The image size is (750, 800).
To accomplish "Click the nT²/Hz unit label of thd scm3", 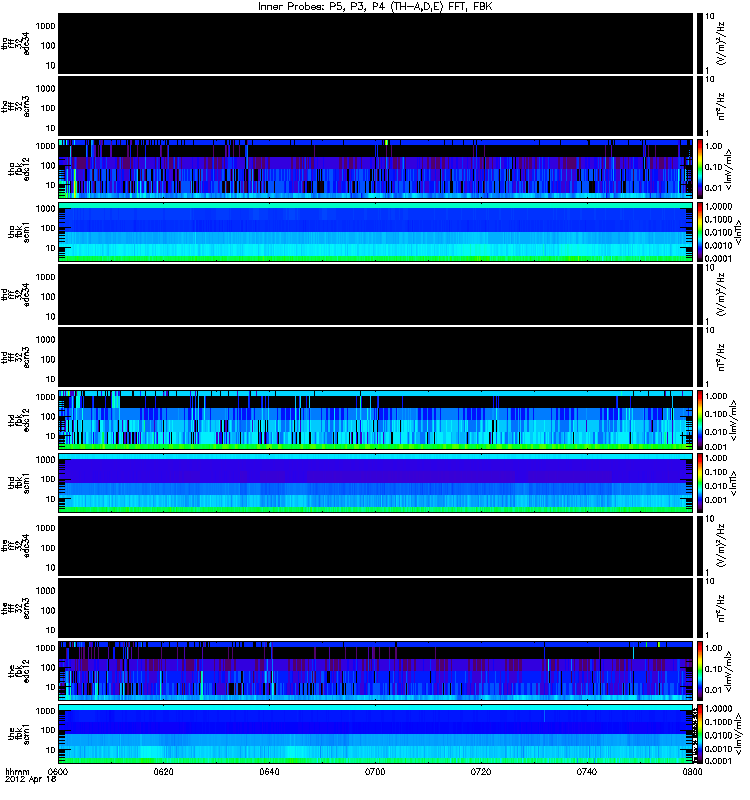I will [x=721, y=357].
